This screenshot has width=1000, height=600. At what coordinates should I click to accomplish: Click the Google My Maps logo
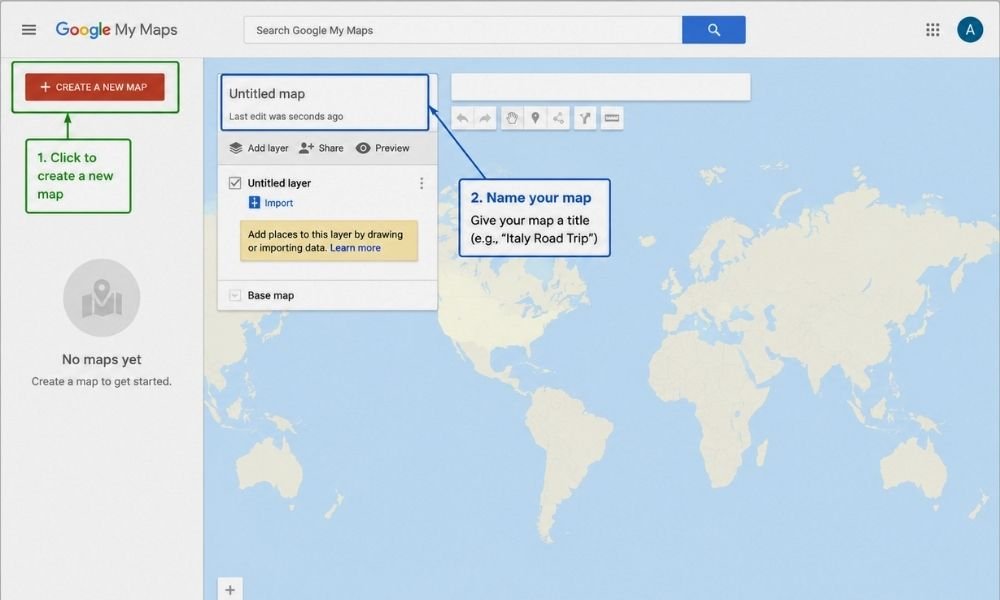[116, 30]
